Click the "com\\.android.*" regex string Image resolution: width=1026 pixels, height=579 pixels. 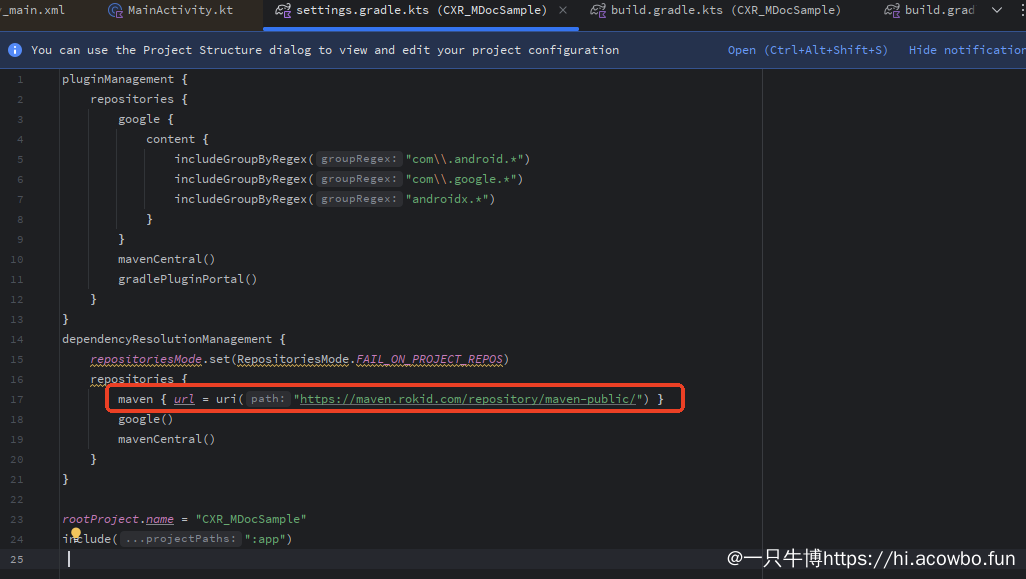[x=464, y=159]
